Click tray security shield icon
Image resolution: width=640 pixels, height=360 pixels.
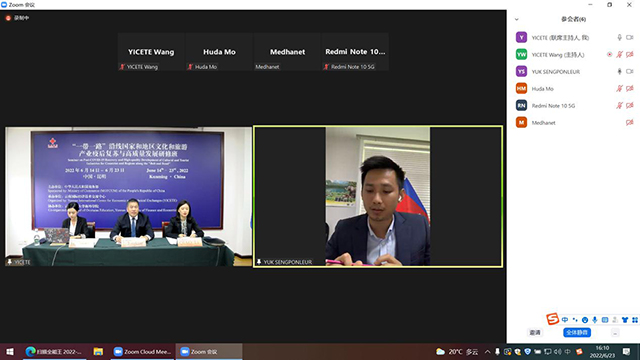[x=527, y=351]
